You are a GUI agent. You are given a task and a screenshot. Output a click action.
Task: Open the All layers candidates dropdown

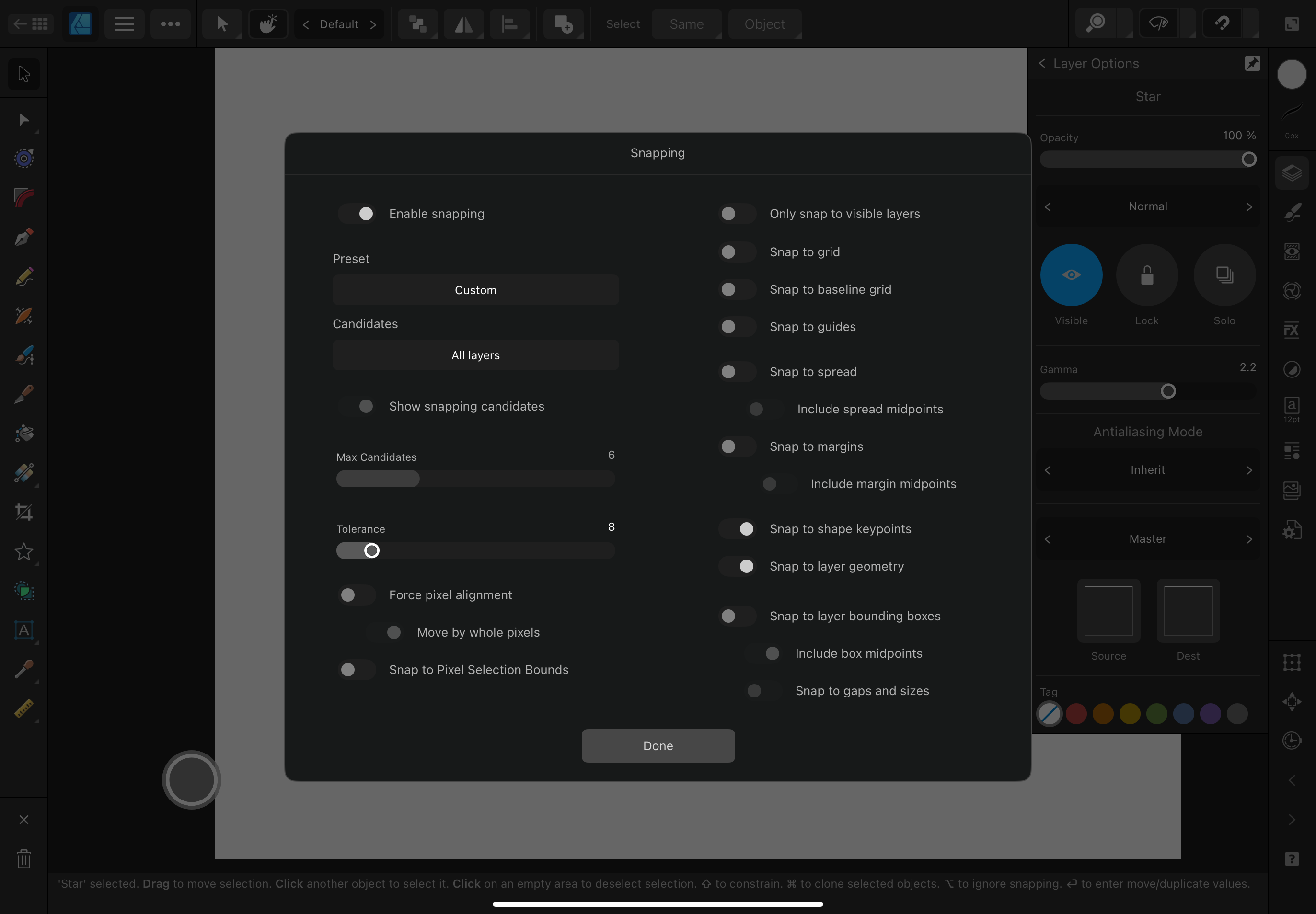pos(475,355)
